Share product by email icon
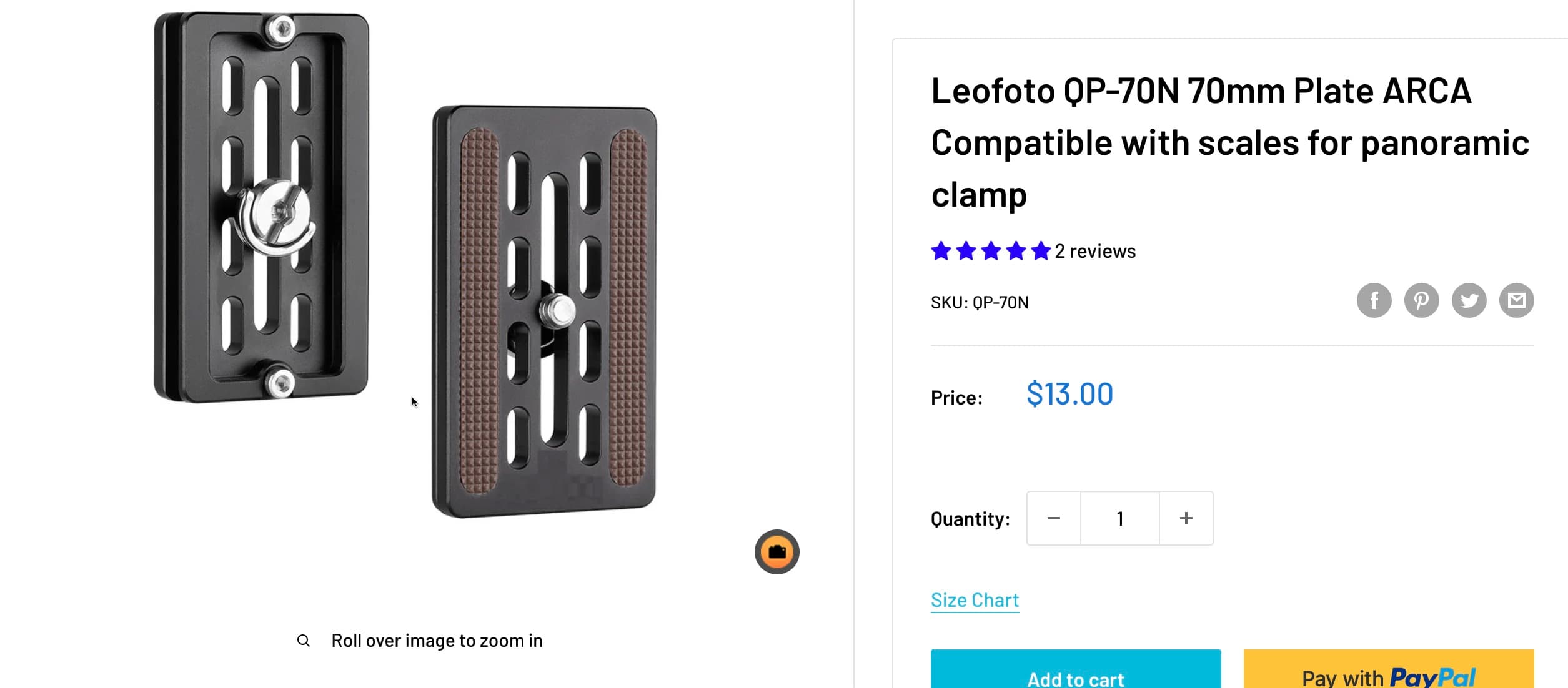The image size is (1568, 688). coord(1516,300)
